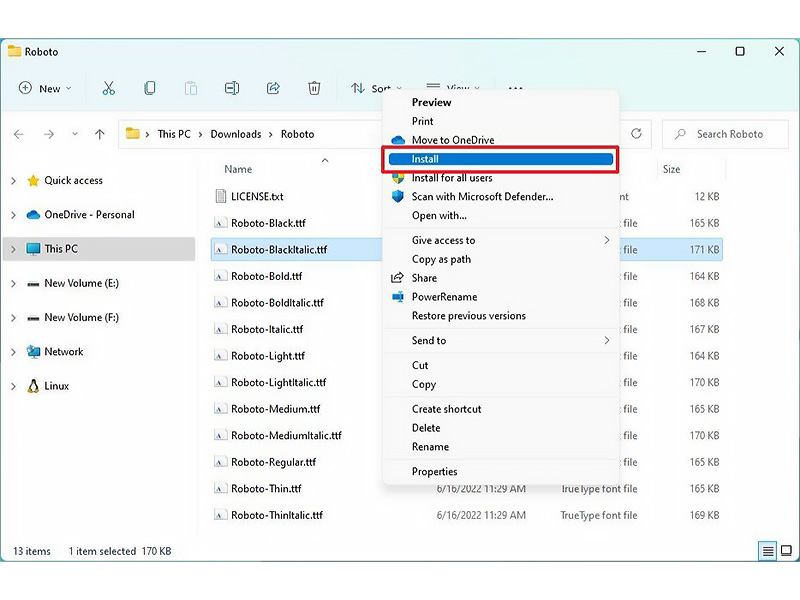
Task: Open the New item dropdown
Action: pyautogui.click(x=45, y=88)
